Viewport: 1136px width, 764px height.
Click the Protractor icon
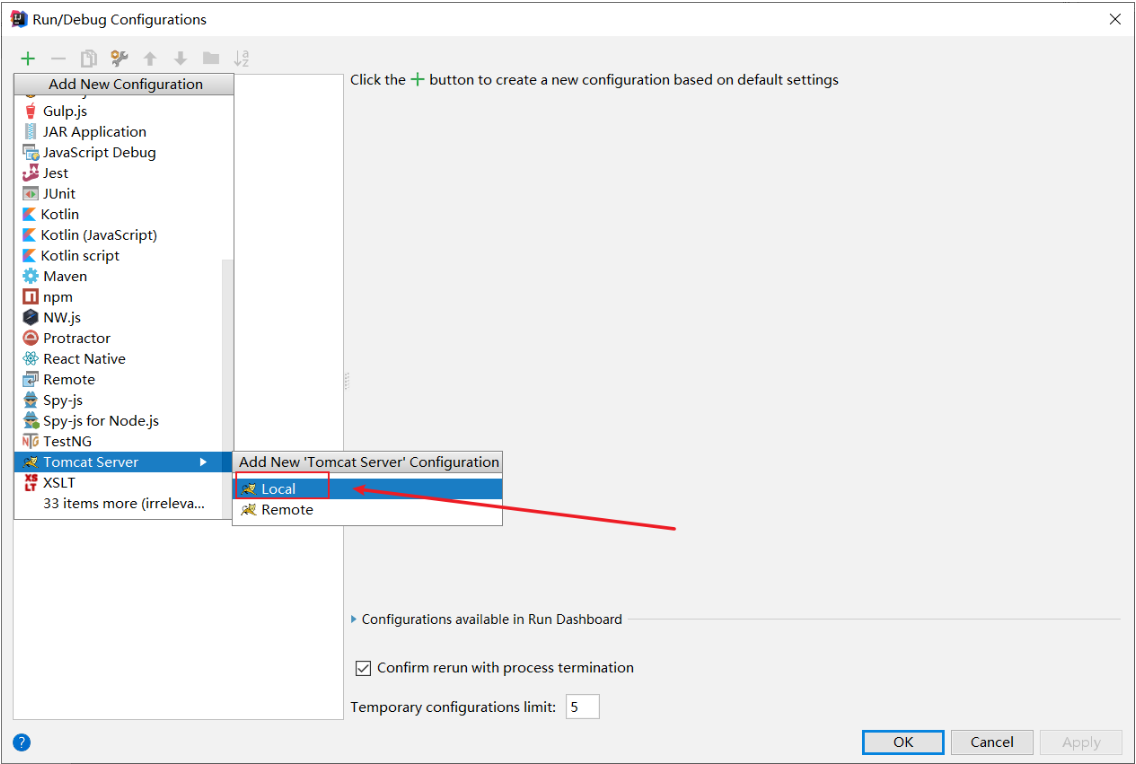coord(30,338)
